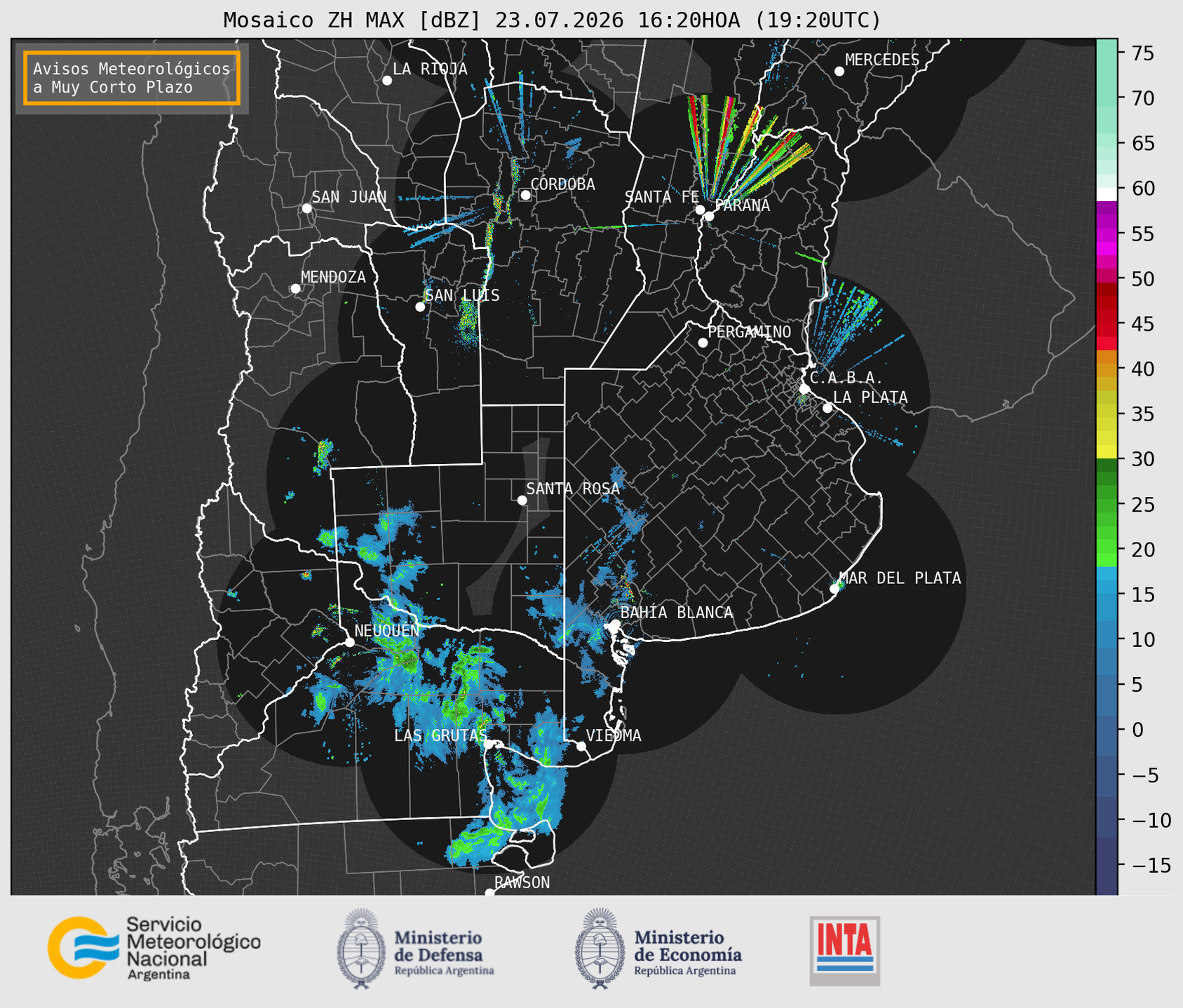This screenshot has height=1008, width=1183.
Task: Select the CÓRDOBA city marker dot
Action: tap(525, 195)
